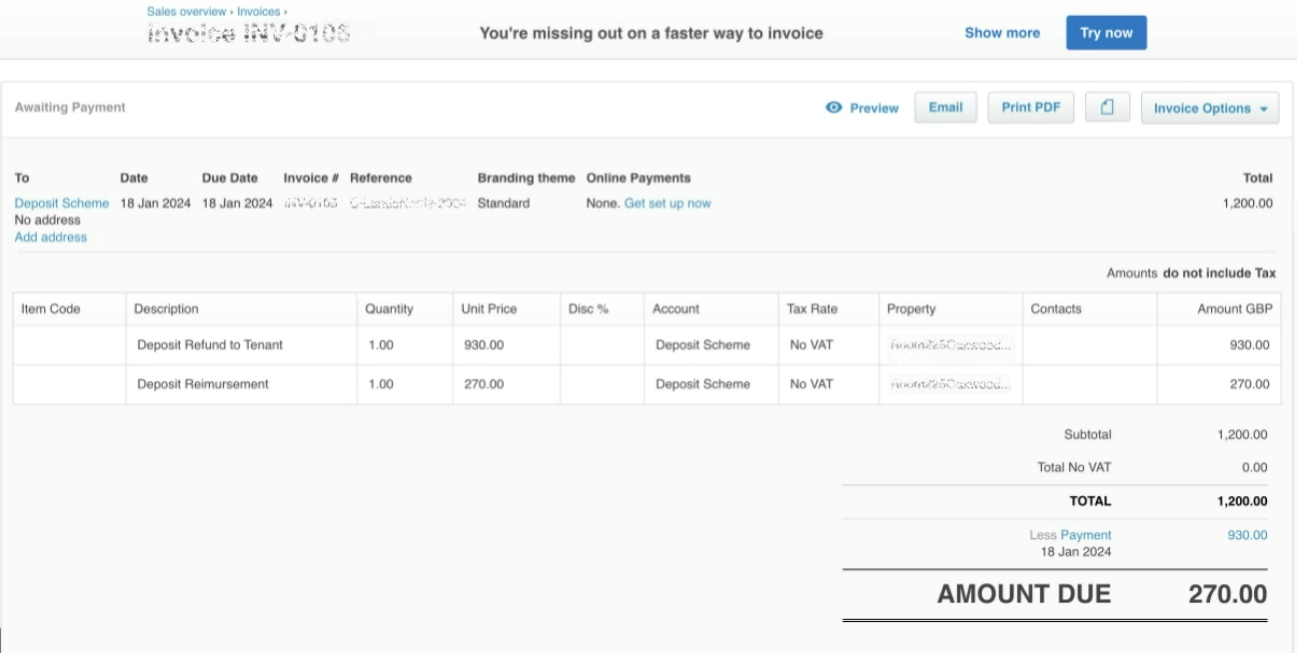
Task: Open the Invoice Options dropdown
Action: pos(1209,107)
